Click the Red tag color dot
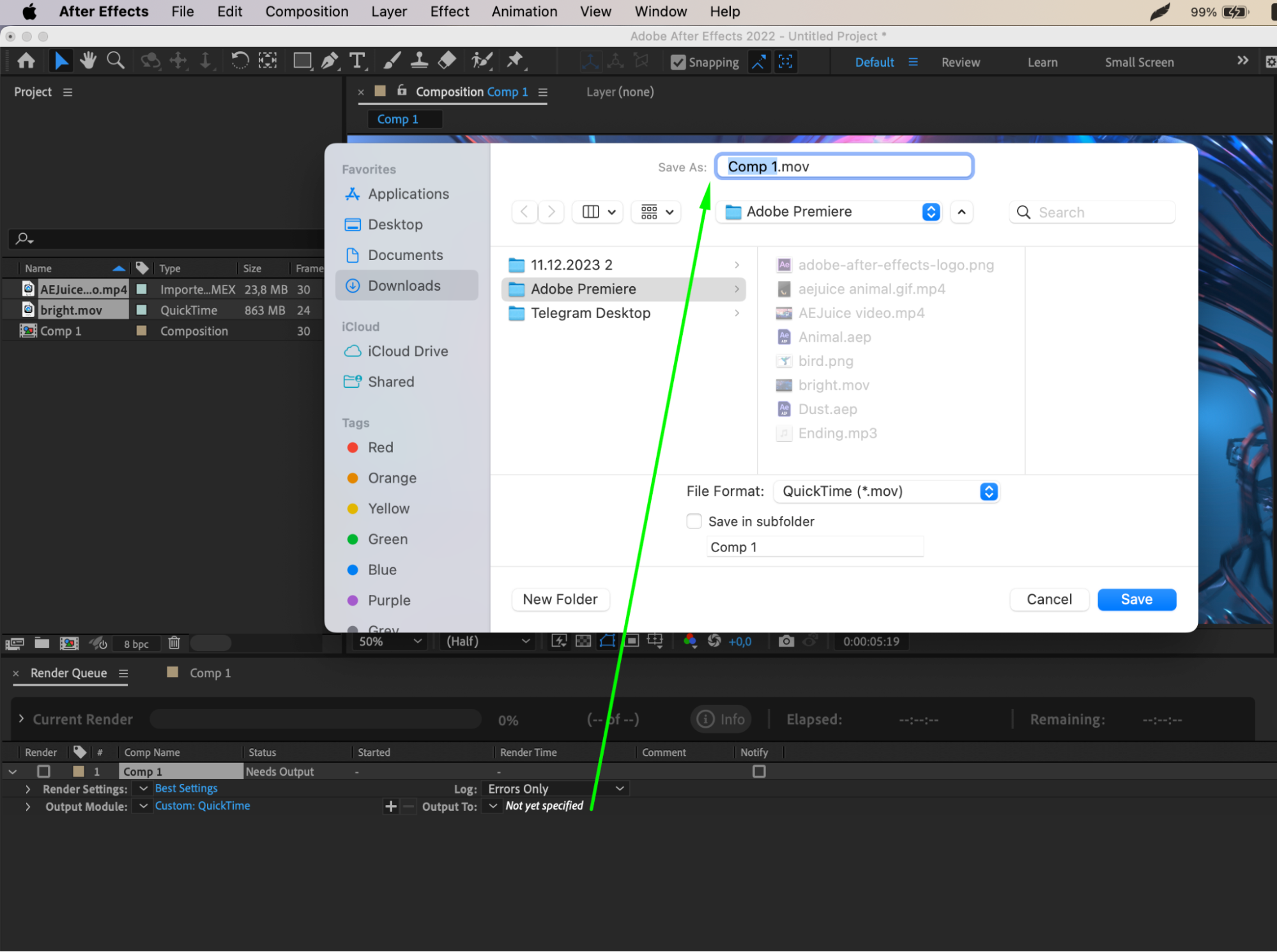The height and width of the screenshot is (952, 1277). click(353, 447)
